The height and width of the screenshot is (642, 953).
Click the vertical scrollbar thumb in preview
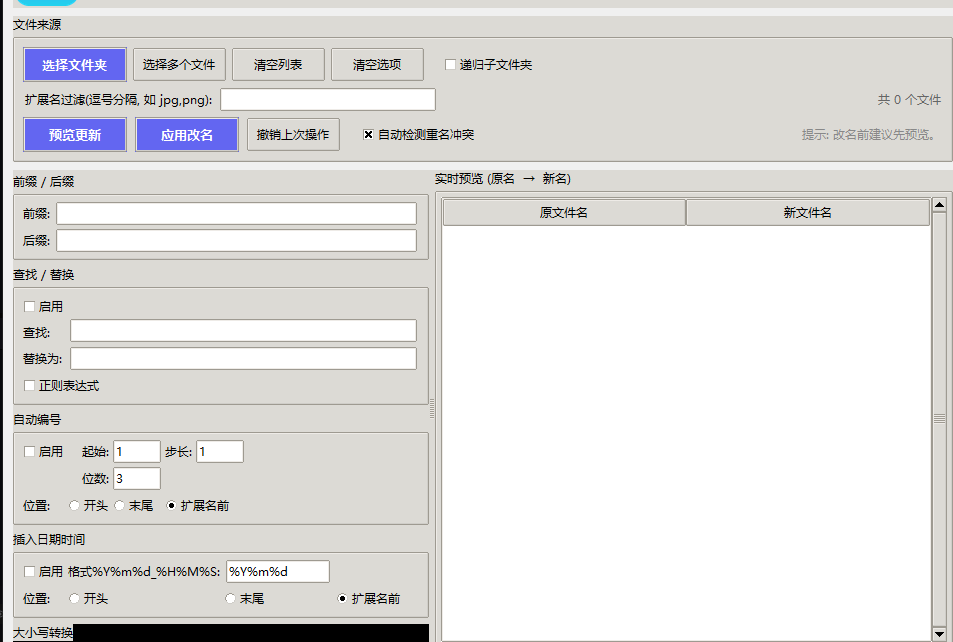coord(940,419)
